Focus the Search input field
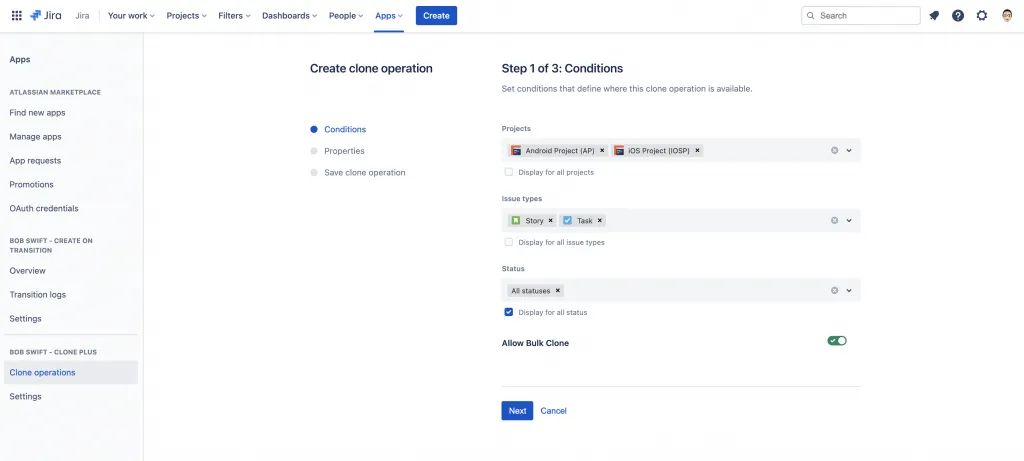 click(x=861, y=16)
